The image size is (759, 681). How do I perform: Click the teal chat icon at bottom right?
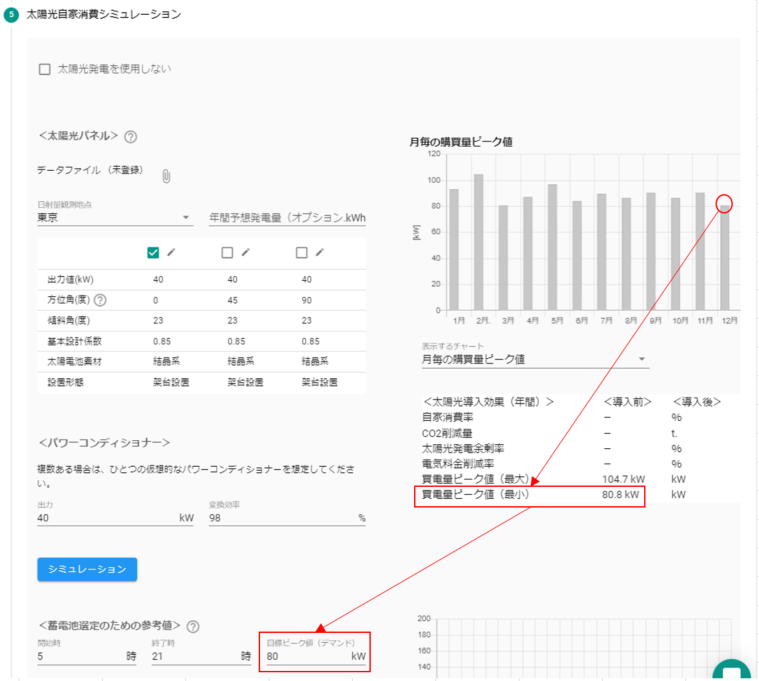(x=731, y=670)
